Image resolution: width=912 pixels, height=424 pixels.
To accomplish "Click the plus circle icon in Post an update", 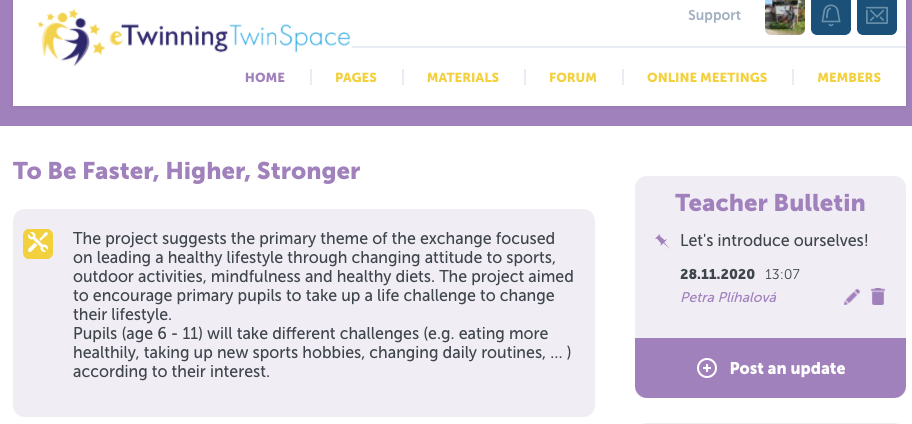I will point(707,368).
